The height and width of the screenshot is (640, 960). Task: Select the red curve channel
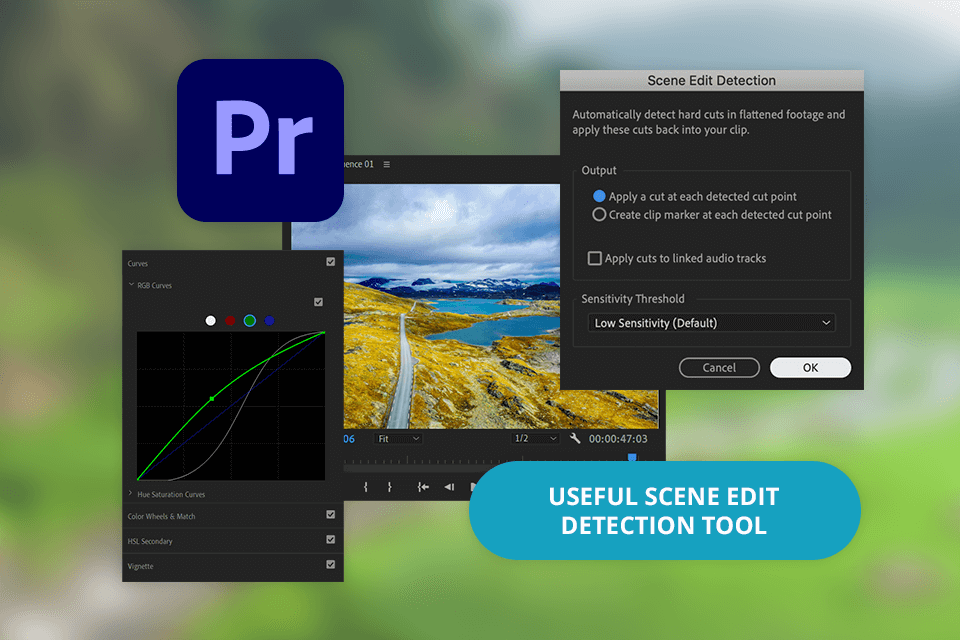[230, 320]
